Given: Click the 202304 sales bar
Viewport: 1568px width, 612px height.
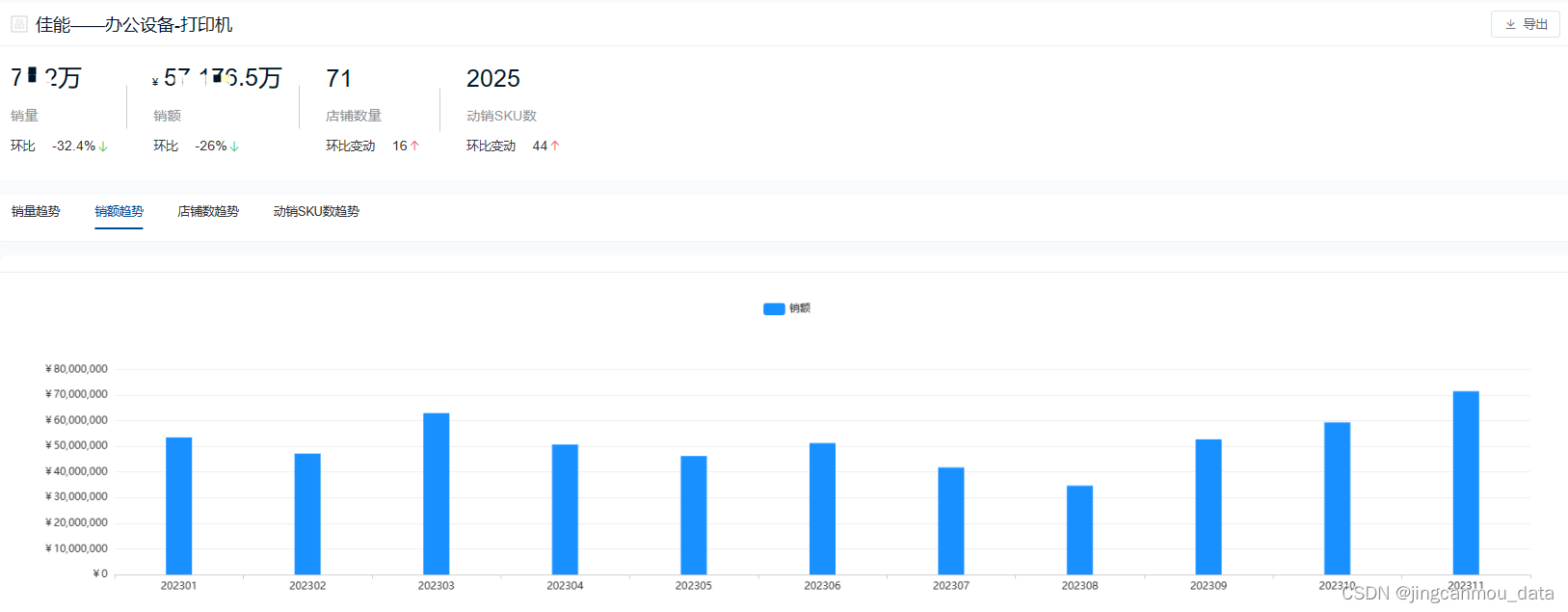Looking at the screenshot, I should point(565,509).
